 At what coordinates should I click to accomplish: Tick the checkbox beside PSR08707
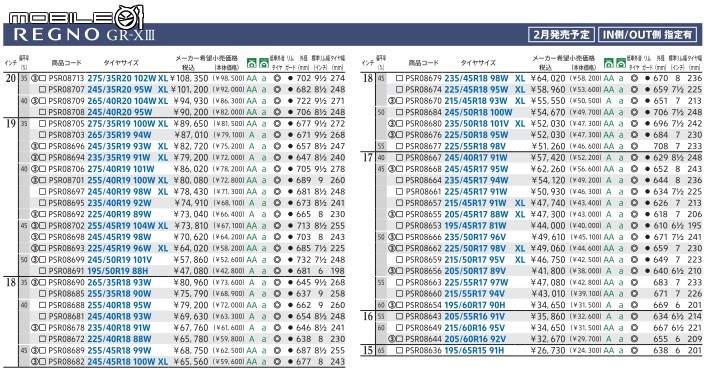(x=43, y=89)
